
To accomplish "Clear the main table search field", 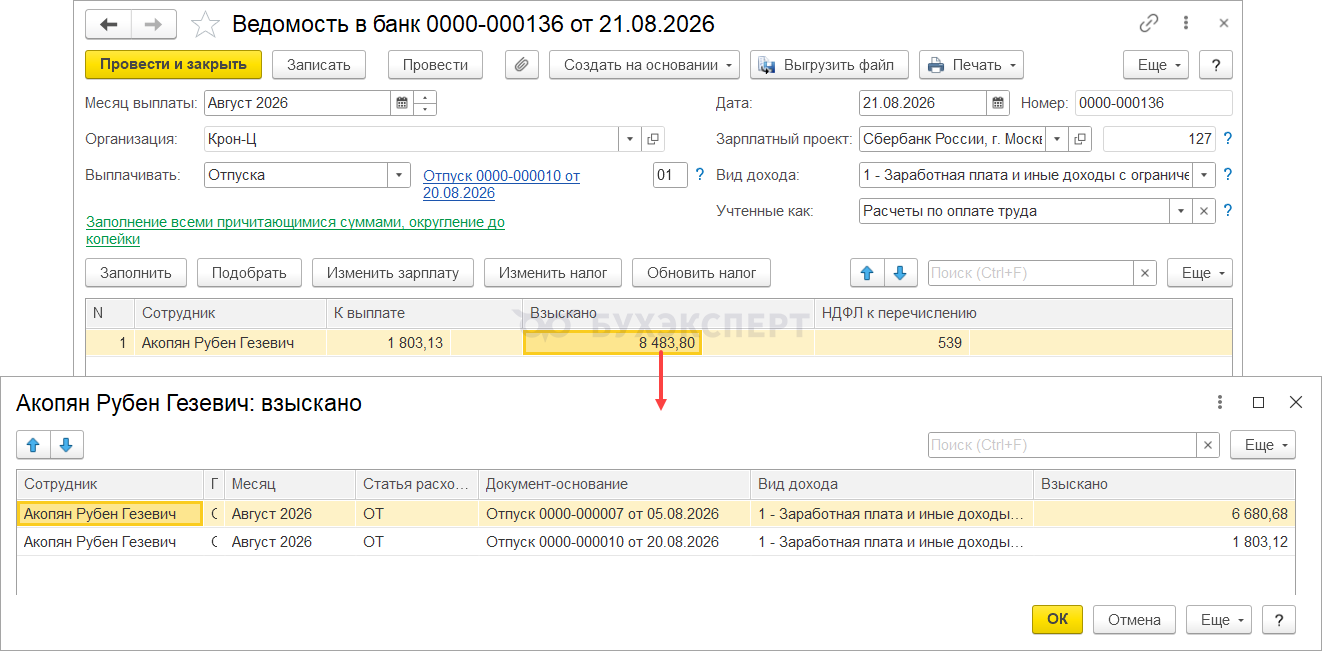I will coord(1145,273).
